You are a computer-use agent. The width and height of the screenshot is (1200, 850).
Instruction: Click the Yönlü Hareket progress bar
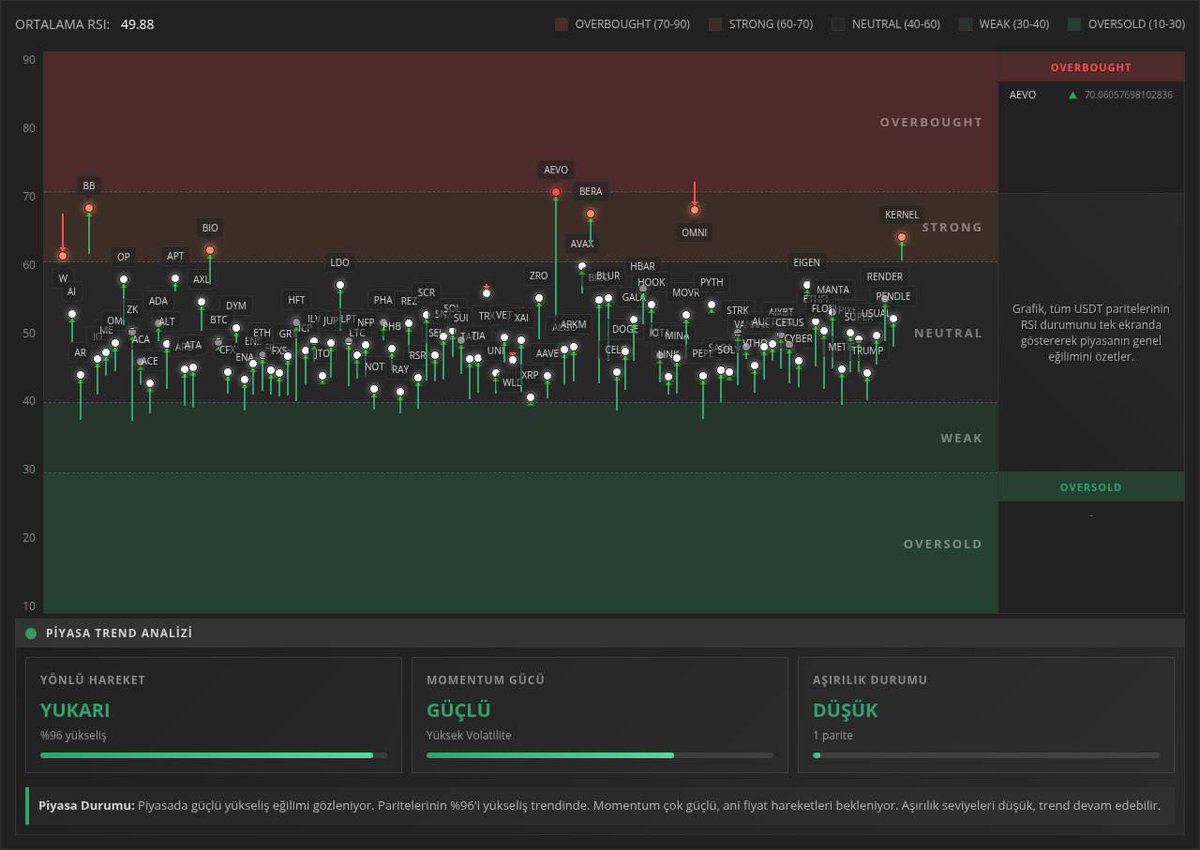(213, 755)
